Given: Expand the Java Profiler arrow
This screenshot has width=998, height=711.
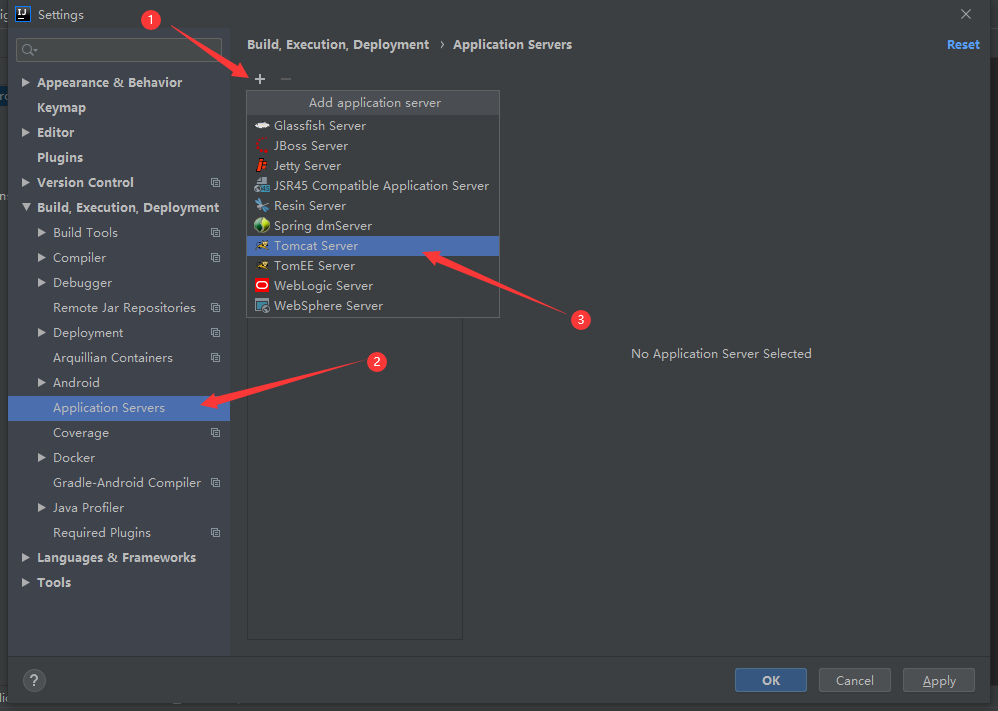Looking at the screenshot, I should pyautogui.click(x=41, y=507).
